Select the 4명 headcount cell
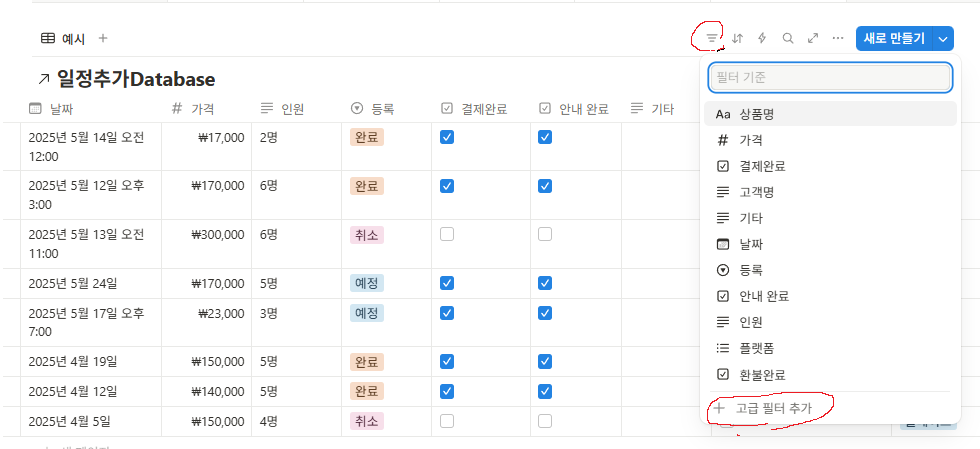The image size is (980, 449). [297, 422]
